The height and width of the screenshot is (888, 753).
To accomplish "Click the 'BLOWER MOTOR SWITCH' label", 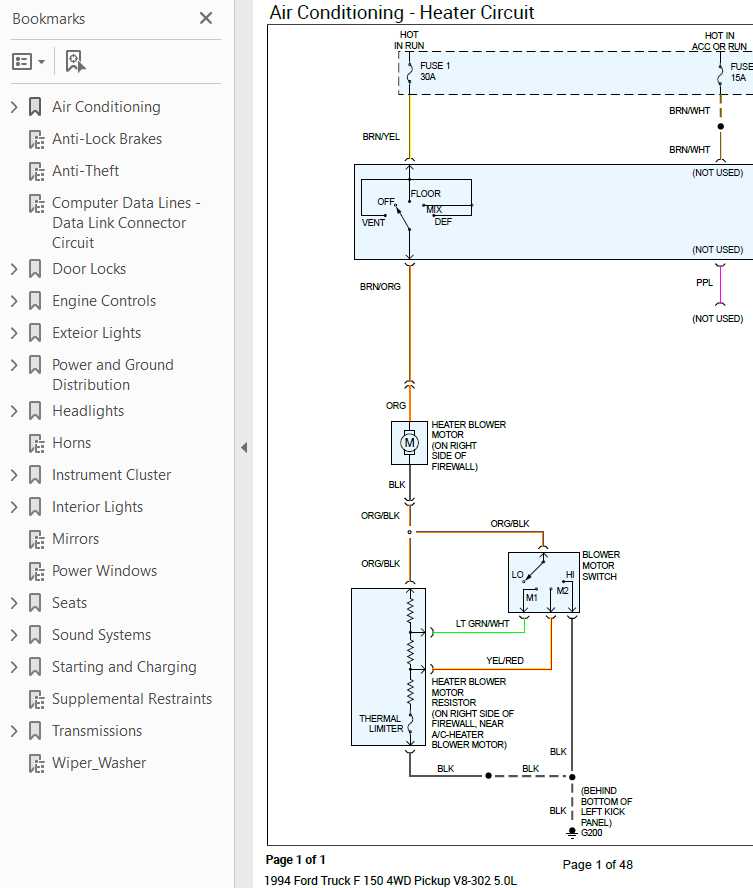I will coord(601,565).
